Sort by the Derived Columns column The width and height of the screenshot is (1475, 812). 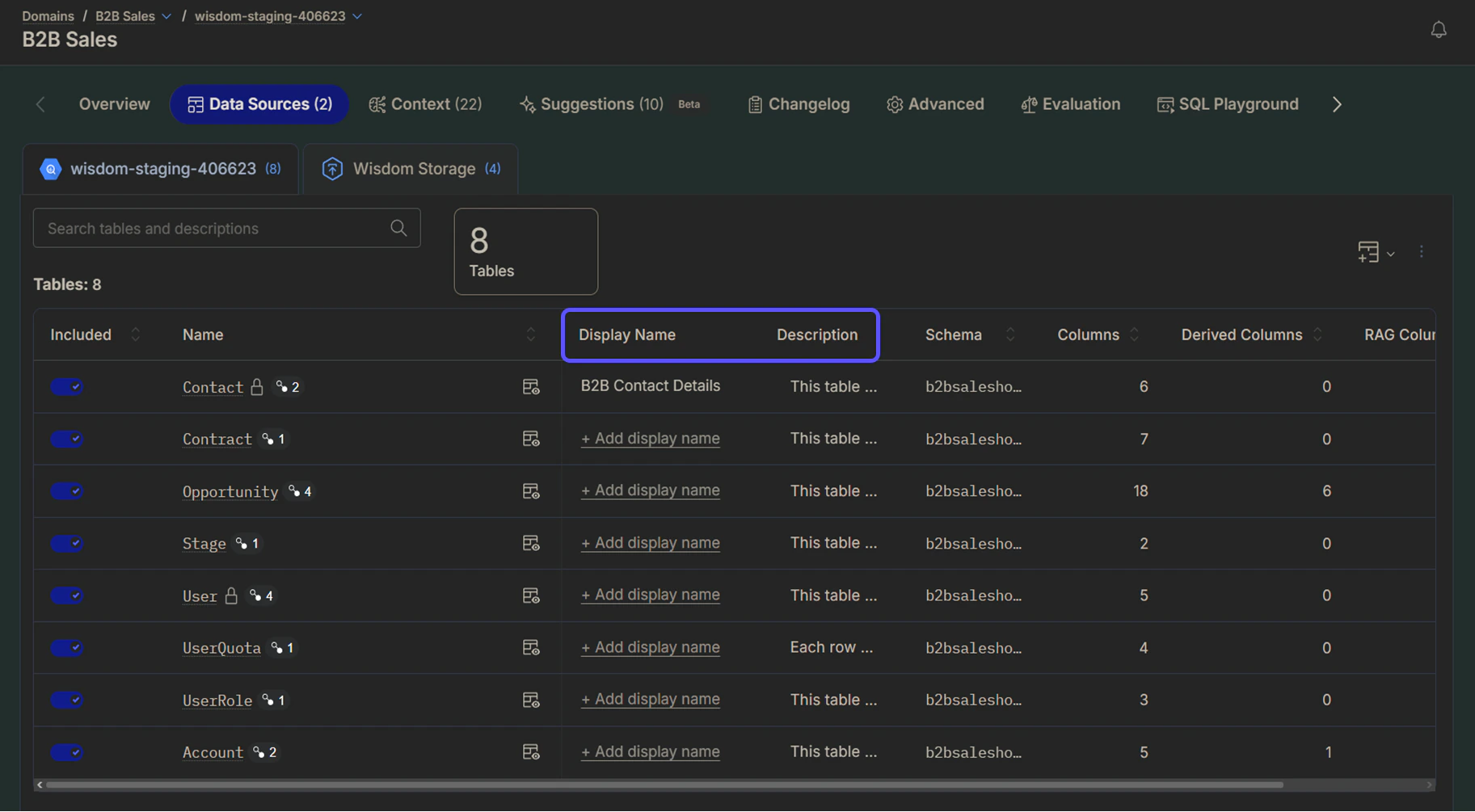click(1317, 334)
